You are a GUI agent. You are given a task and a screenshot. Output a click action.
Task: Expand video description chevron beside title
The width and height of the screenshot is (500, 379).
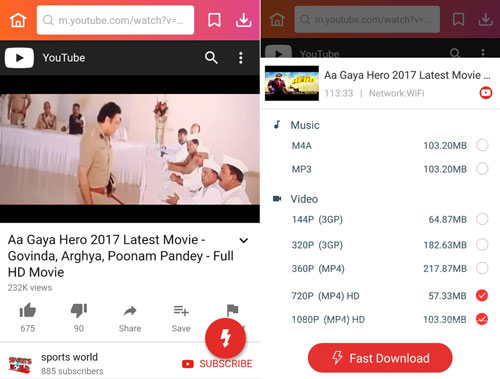coord(244,240)
